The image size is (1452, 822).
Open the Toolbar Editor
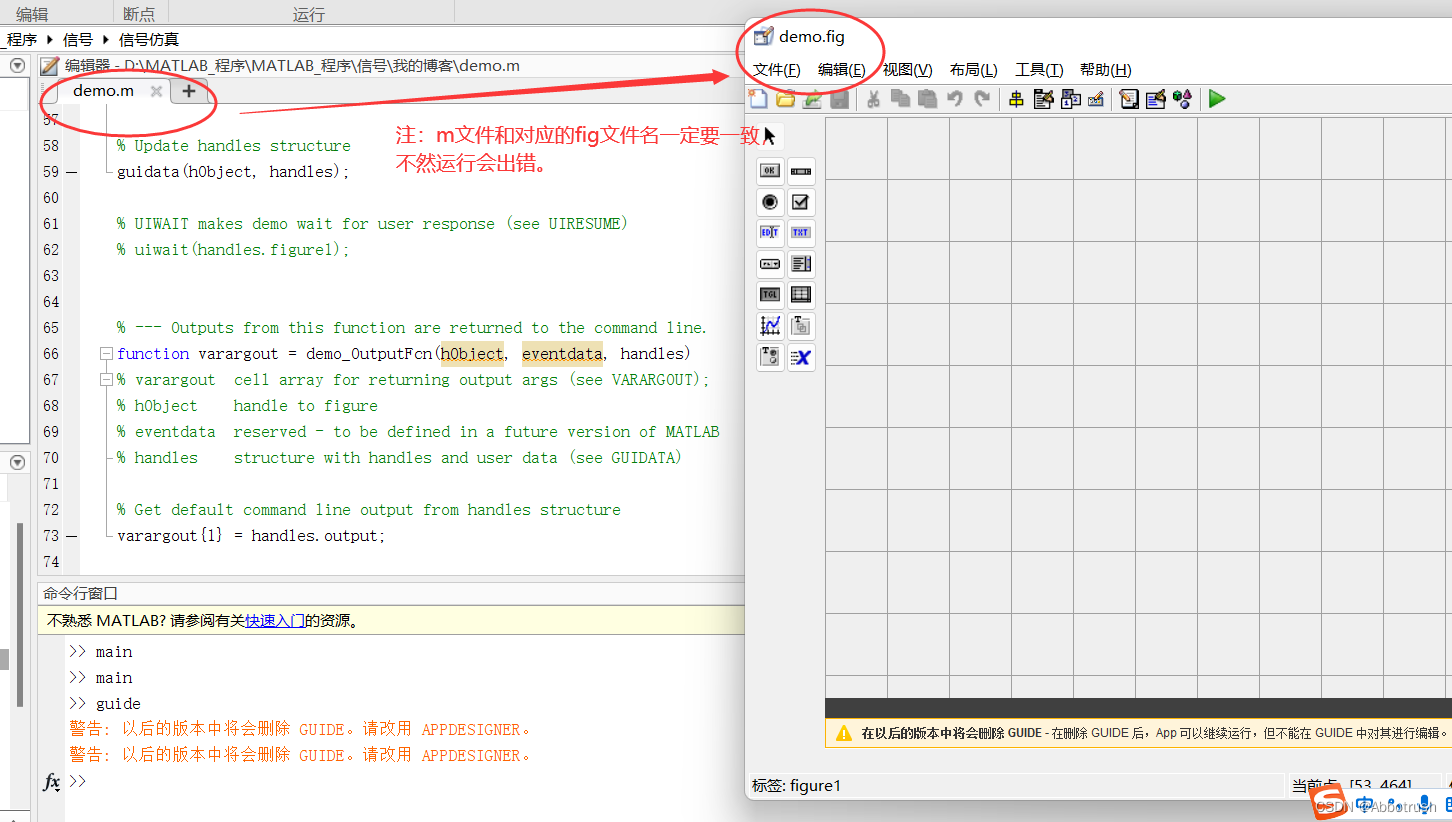tap(1096, 98)
